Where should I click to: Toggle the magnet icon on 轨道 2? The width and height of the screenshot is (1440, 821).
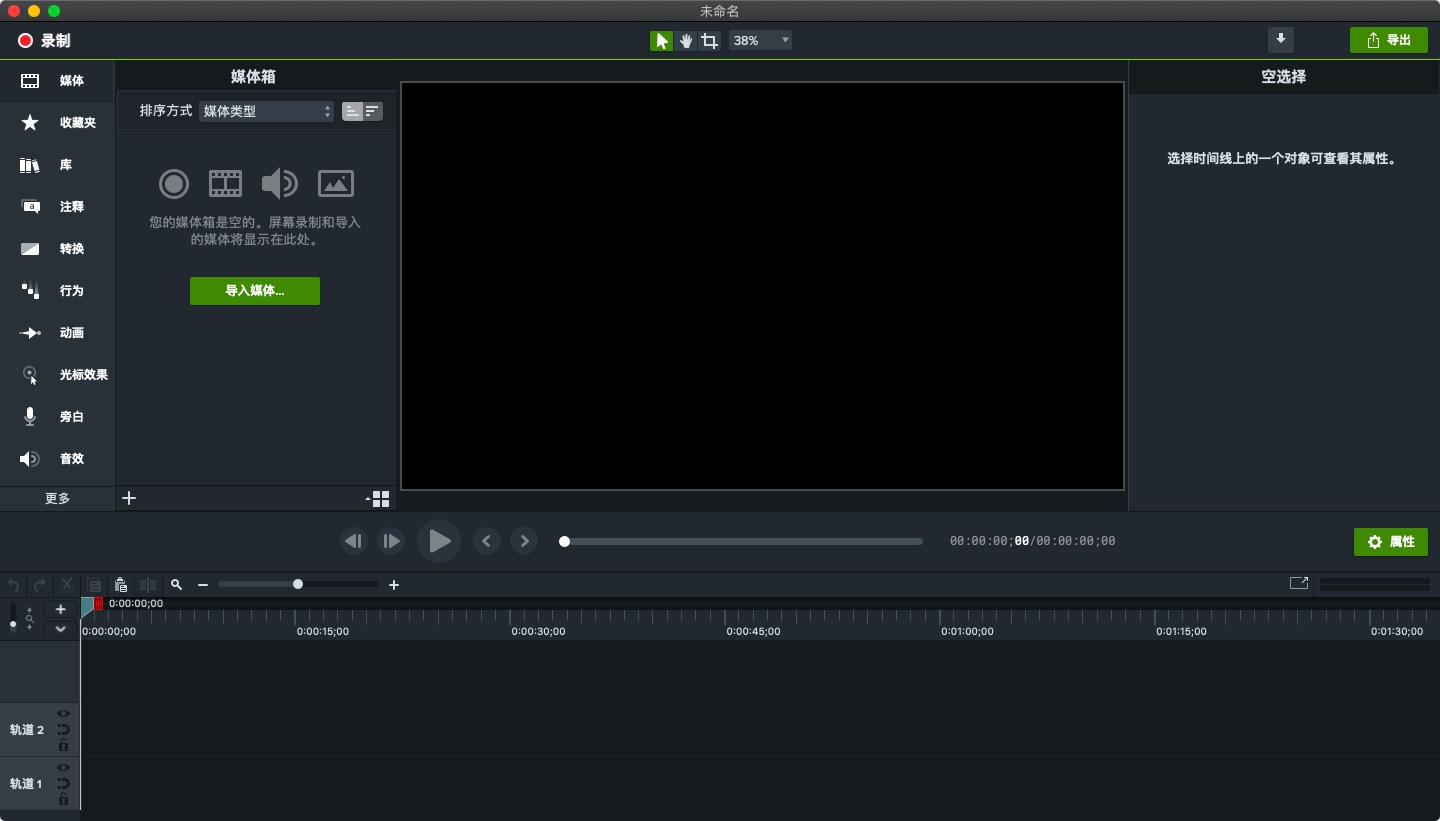63,730
